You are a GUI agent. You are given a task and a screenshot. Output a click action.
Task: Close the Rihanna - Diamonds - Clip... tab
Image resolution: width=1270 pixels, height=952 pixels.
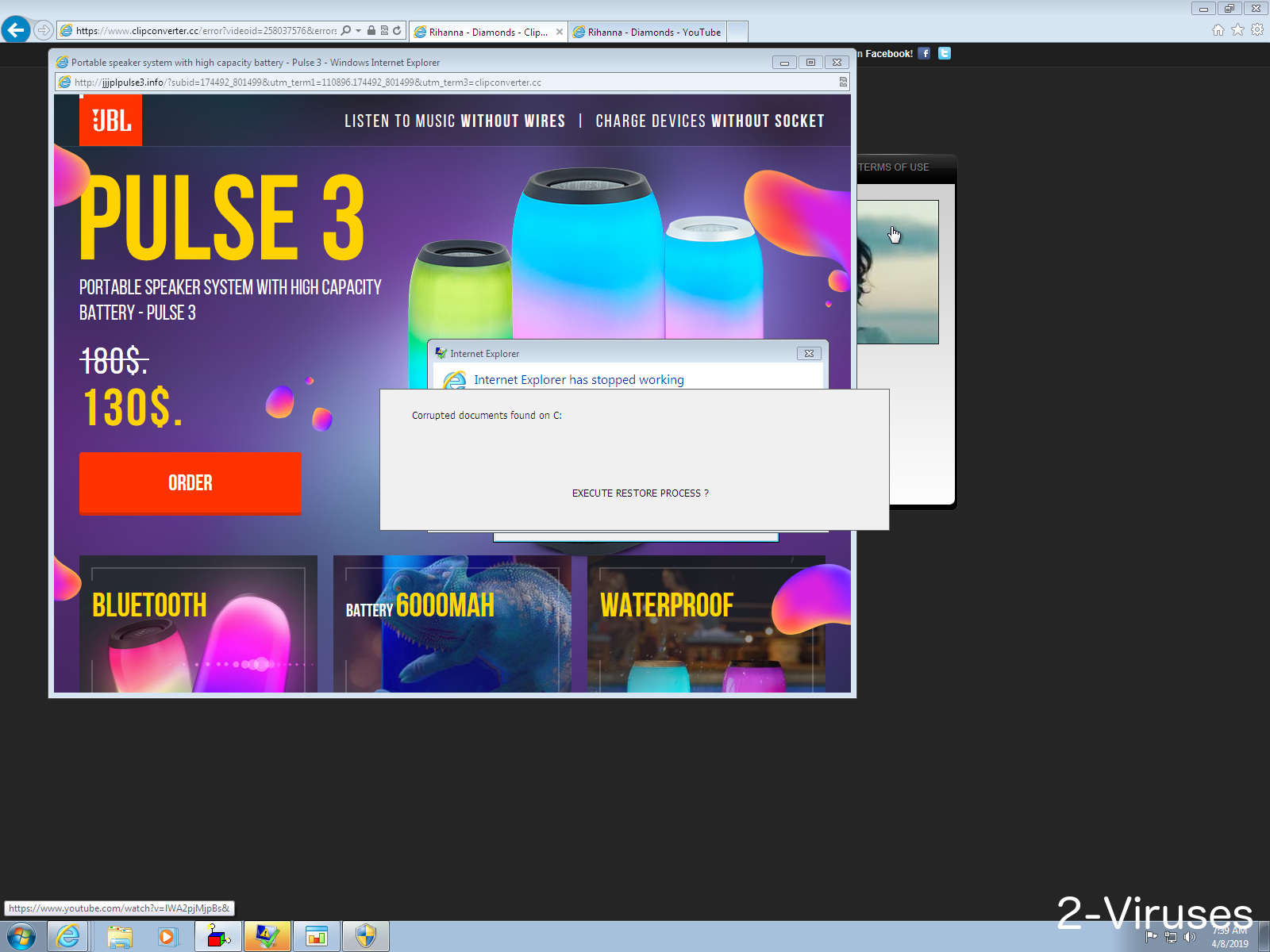[x=560, y=32]
